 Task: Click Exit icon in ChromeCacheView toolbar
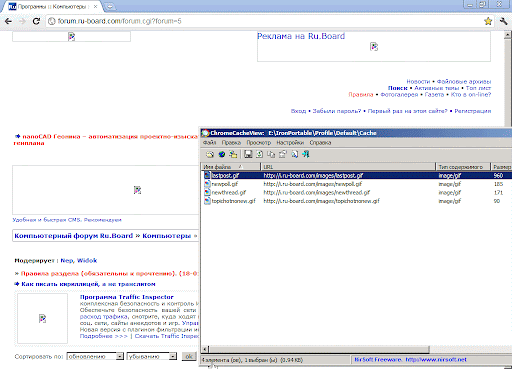tap(306, 154)
